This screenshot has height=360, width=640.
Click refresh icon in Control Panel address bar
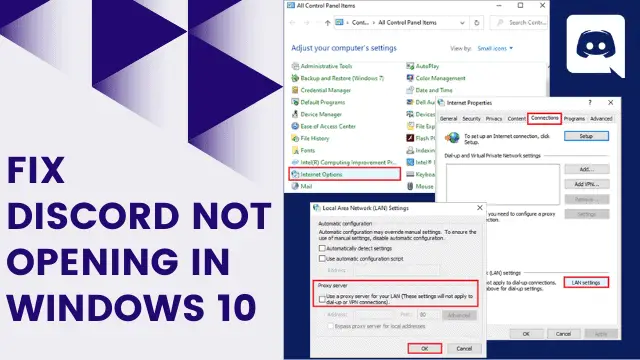(x=476, y=23)
